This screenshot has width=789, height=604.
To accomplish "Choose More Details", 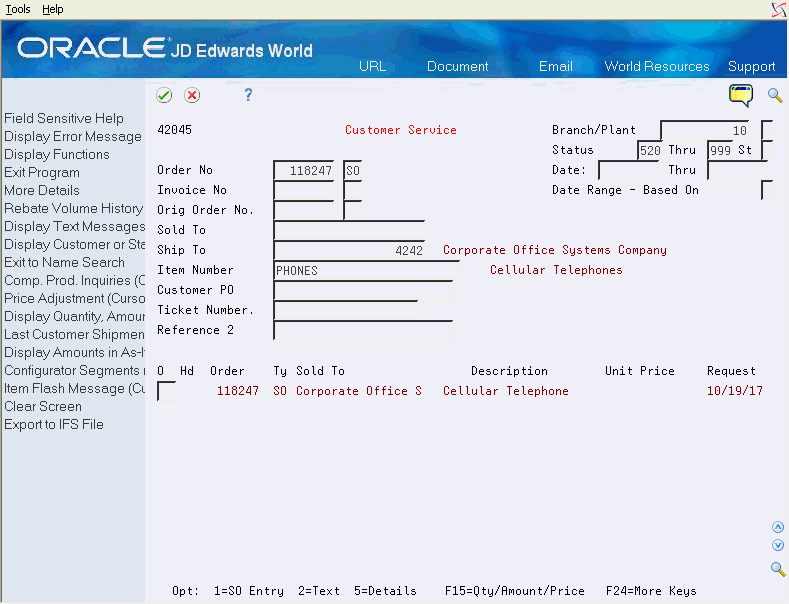I will pyautogui.click(x=42, y=190).
